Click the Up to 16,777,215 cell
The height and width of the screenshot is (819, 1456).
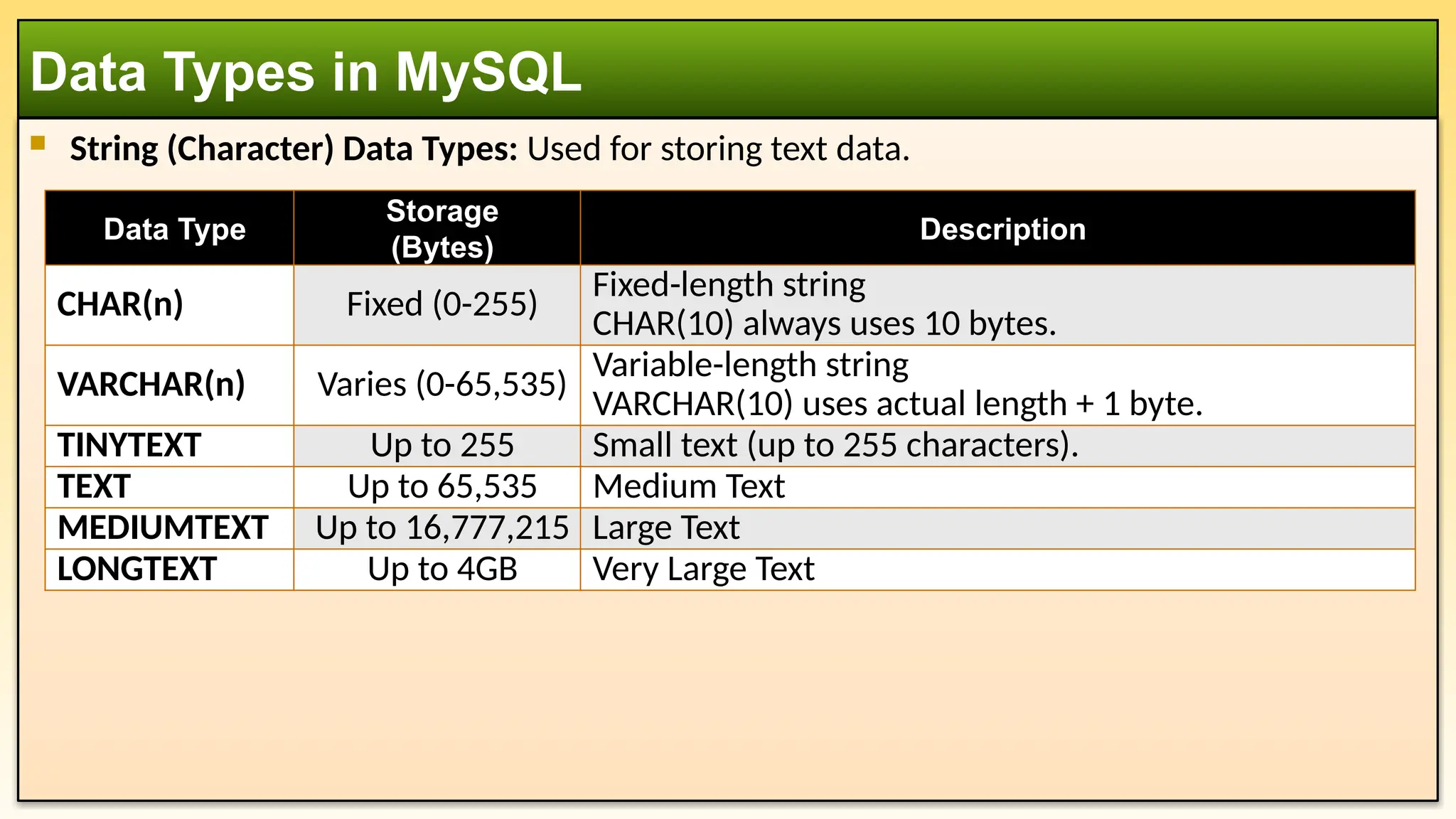pyautogui.click(x=441, y=528)
